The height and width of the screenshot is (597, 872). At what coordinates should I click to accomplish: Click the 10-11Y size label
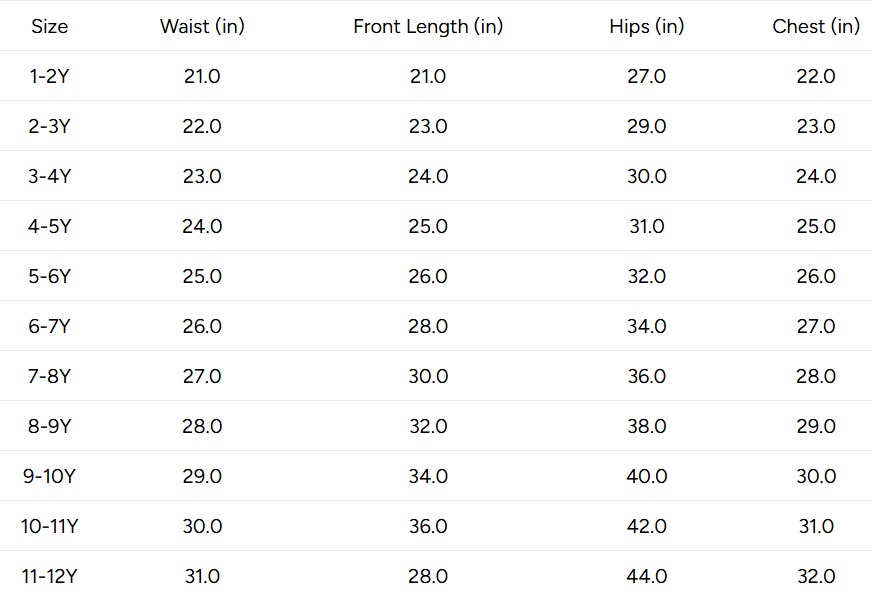[49, 526]
